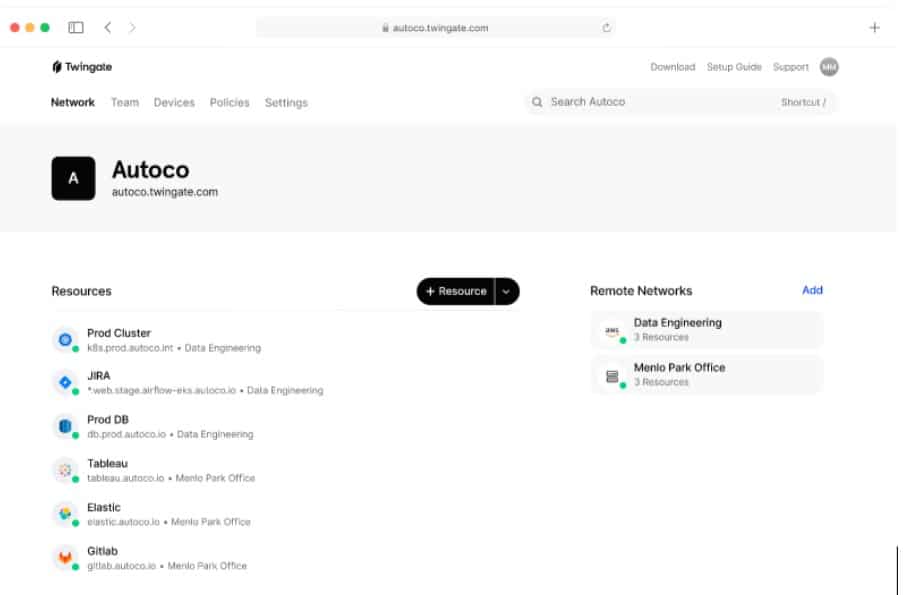This screenshot has width=903, height=595.
Task: Click the Autoco network heading
Action: [x=150, y=170]
